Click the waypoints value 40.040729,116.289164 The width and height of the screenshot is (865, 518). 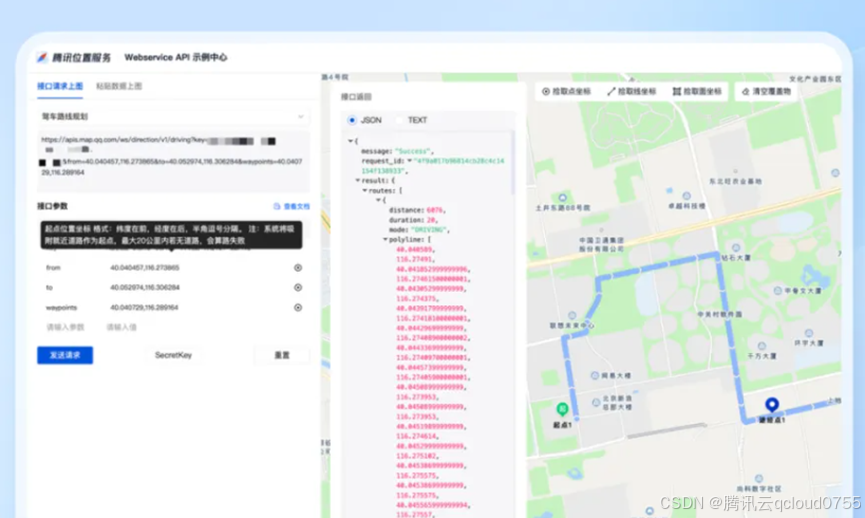144,307
